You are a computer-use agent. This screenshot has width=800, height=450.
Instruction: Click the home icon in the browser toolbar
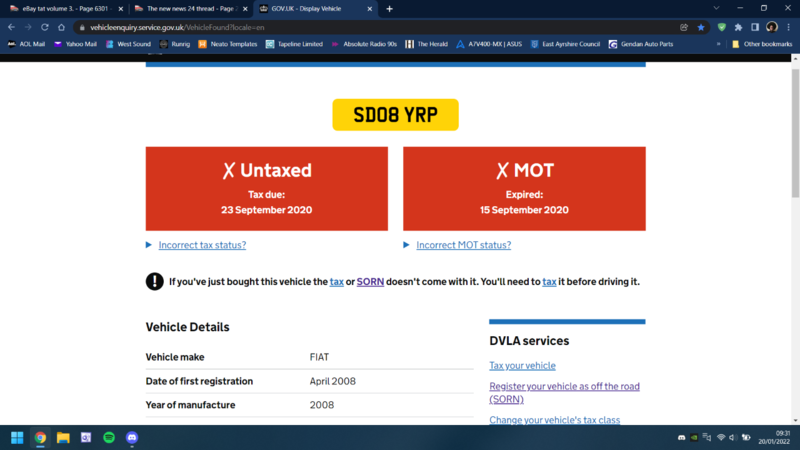(61, 27)
